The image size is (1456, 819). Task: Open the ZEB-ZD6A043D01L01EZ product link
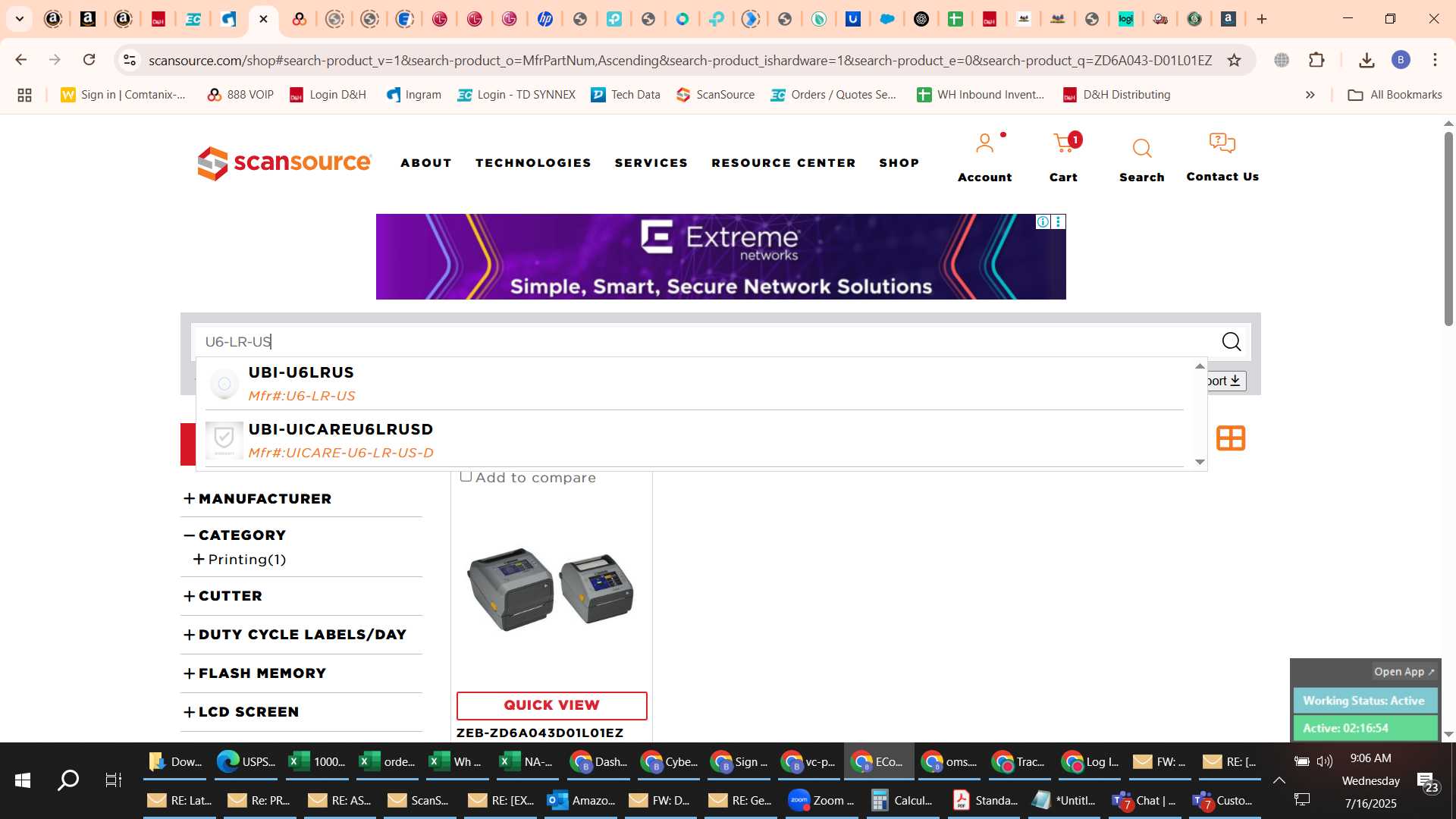click(540, 733)
